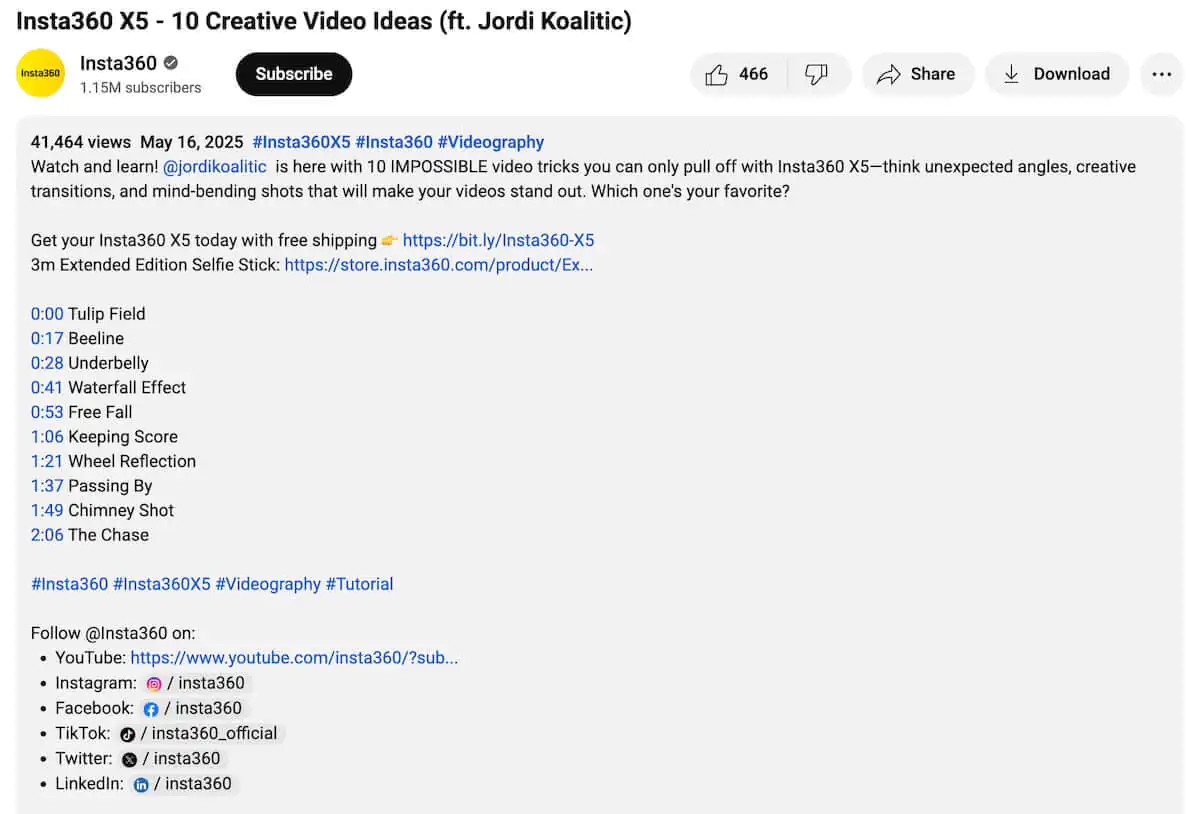Click the thumbs up like icon
Image resolution: width=1200 pixels, height=814 pixels.
pos(717,74)
